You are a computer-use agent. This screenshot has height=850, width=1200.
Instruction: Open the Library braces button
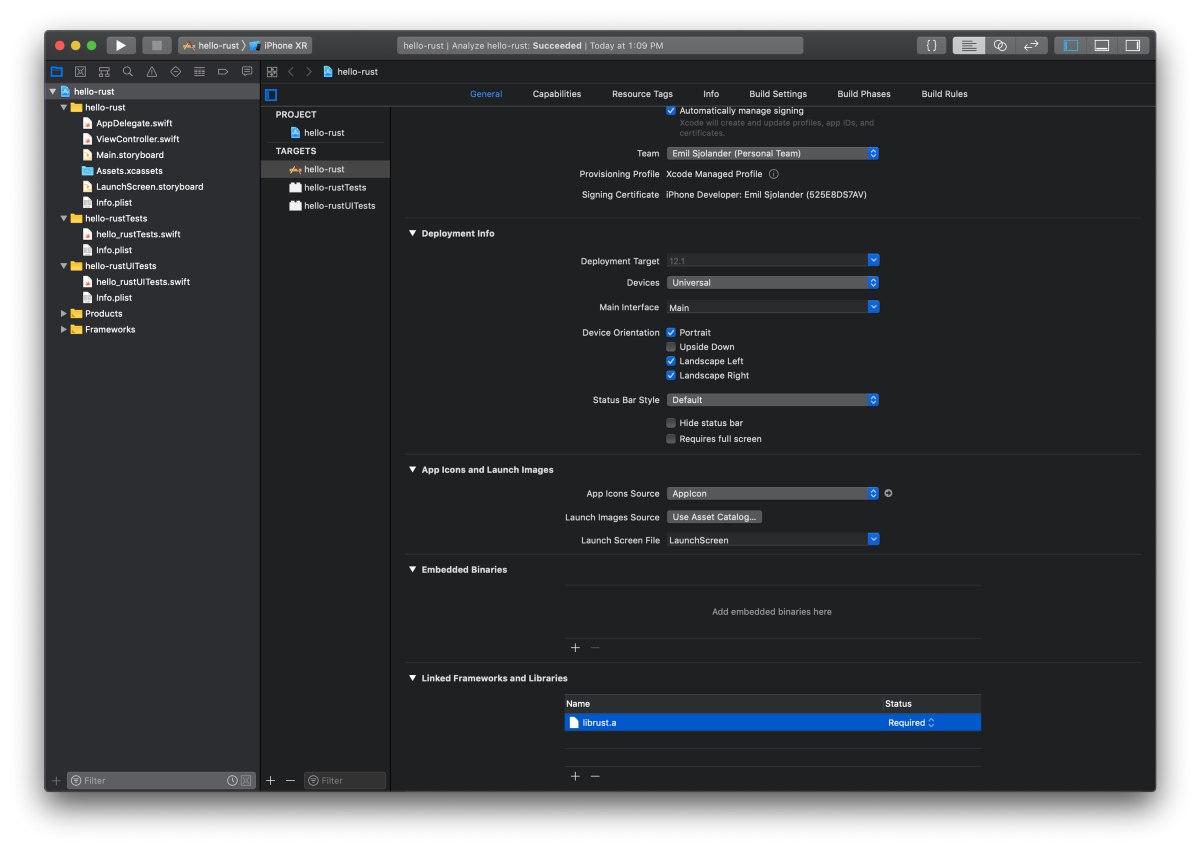[x=931, y=45]
